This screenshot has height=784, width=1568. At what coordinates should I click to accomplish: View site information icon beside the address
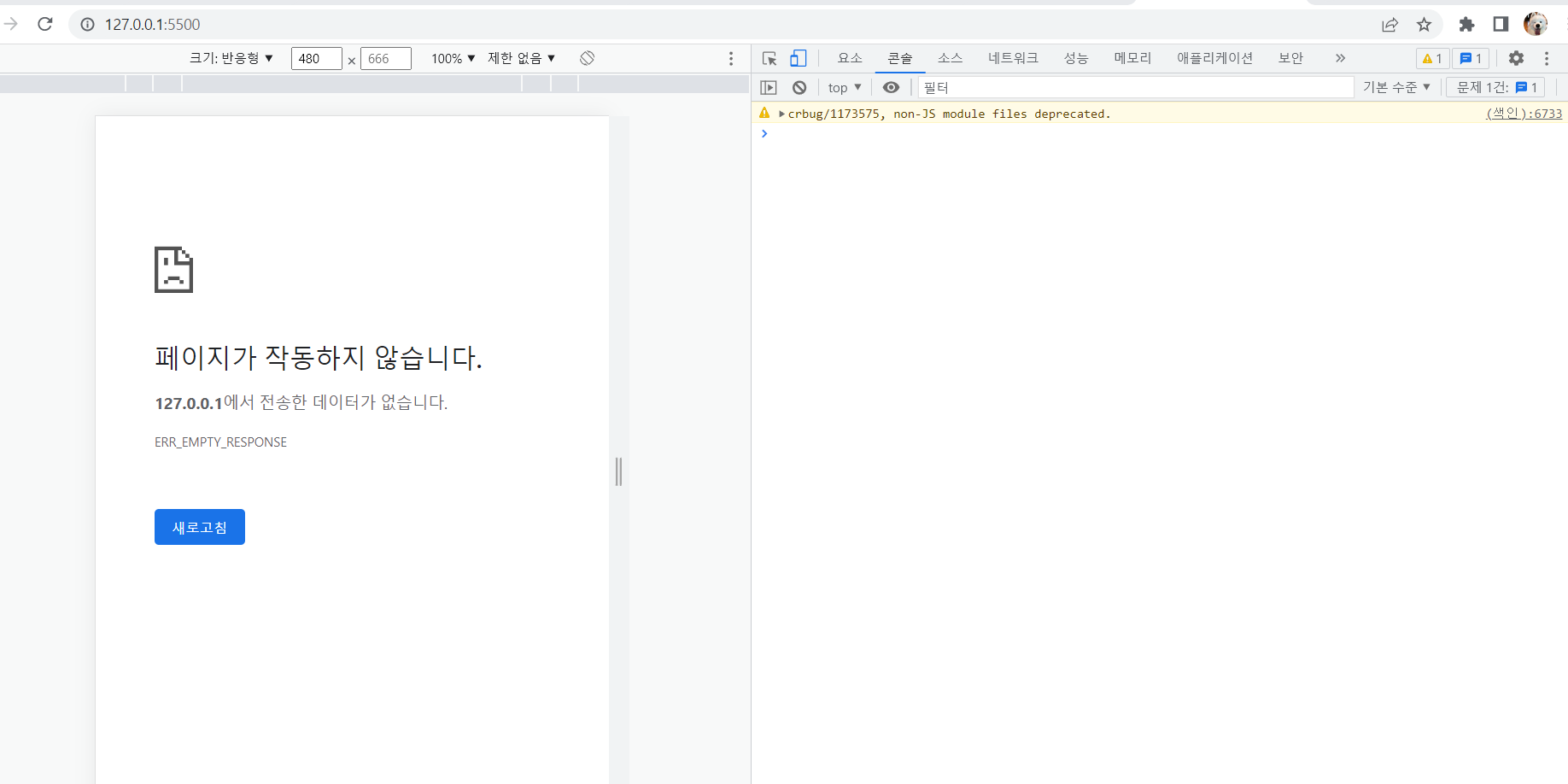tap(87, 25)
